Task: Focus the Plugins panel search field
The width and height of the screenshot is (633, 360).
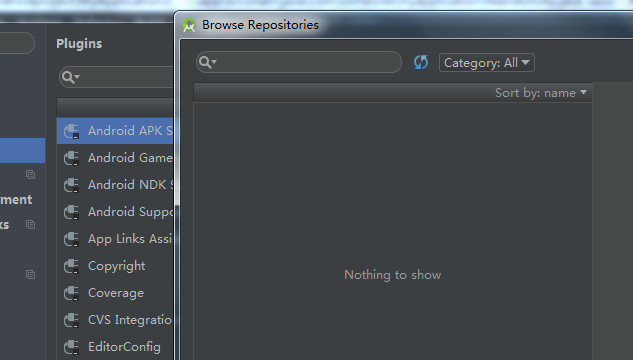Action: coord(116,77)
